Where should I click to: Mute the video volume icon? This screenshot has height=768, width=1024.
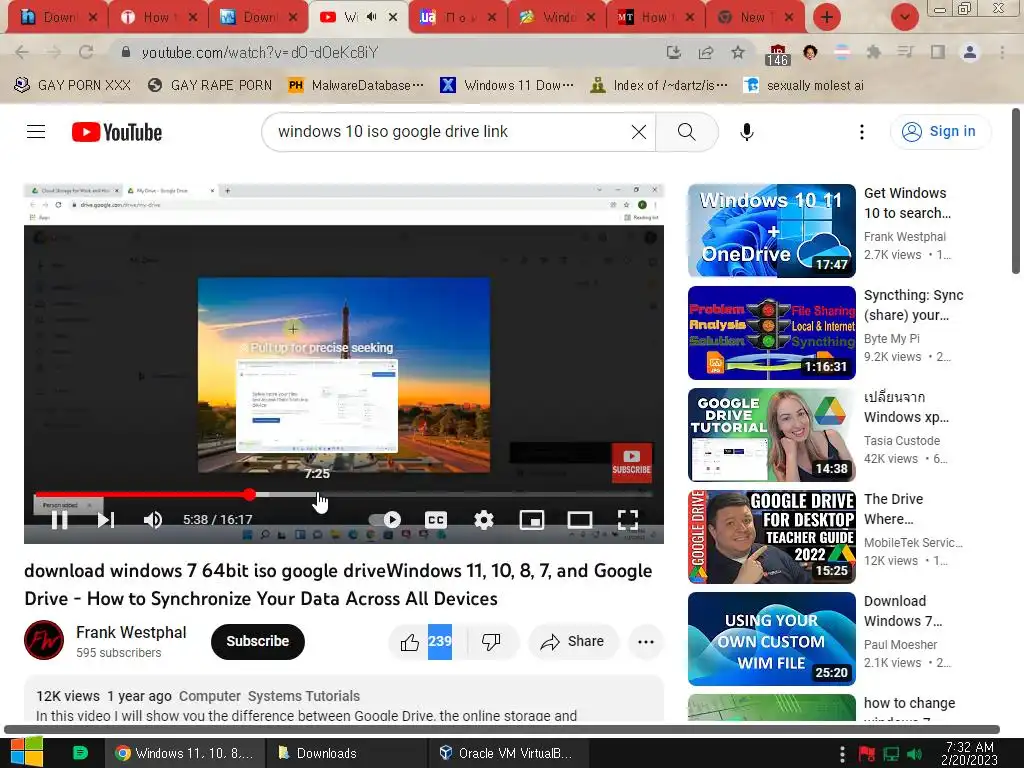pyautogui.click(x=153, y=520)
